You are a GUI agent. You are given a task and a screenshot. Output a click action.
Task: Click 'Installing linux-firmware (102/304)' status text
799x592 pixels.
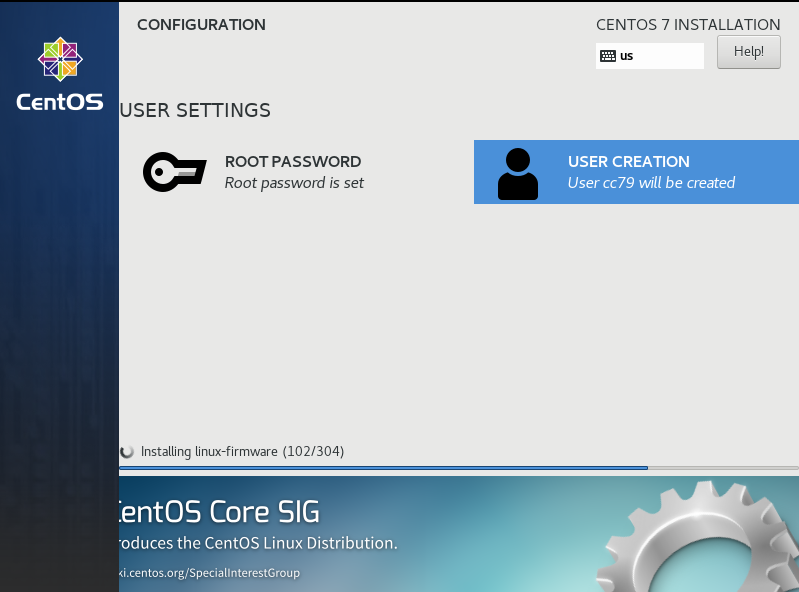coord(242,451)
